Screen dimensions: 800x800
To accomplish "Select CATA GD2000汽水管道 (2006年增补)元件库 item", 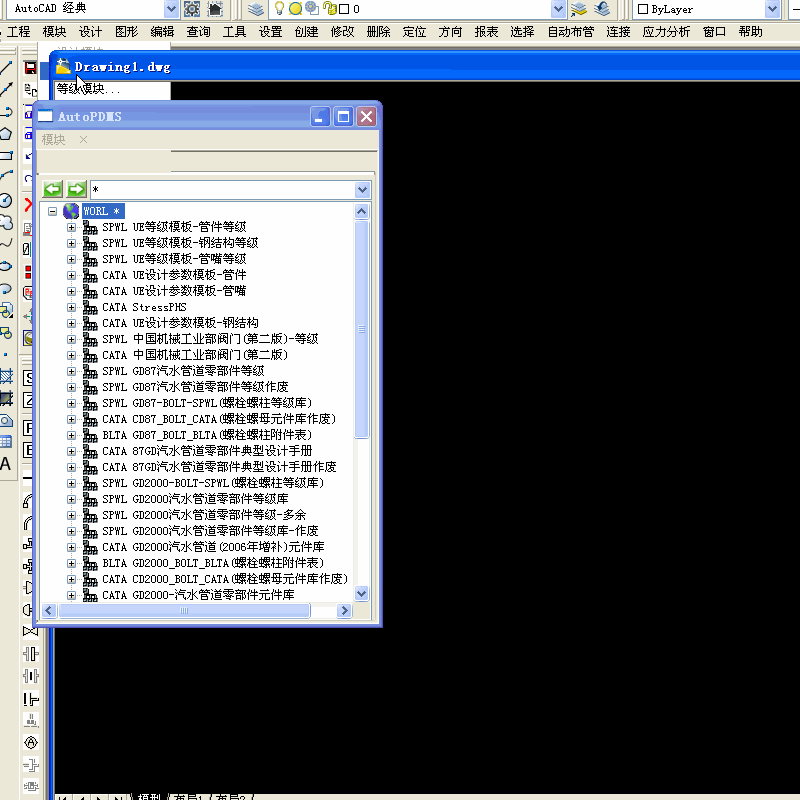I will (213, 547).
